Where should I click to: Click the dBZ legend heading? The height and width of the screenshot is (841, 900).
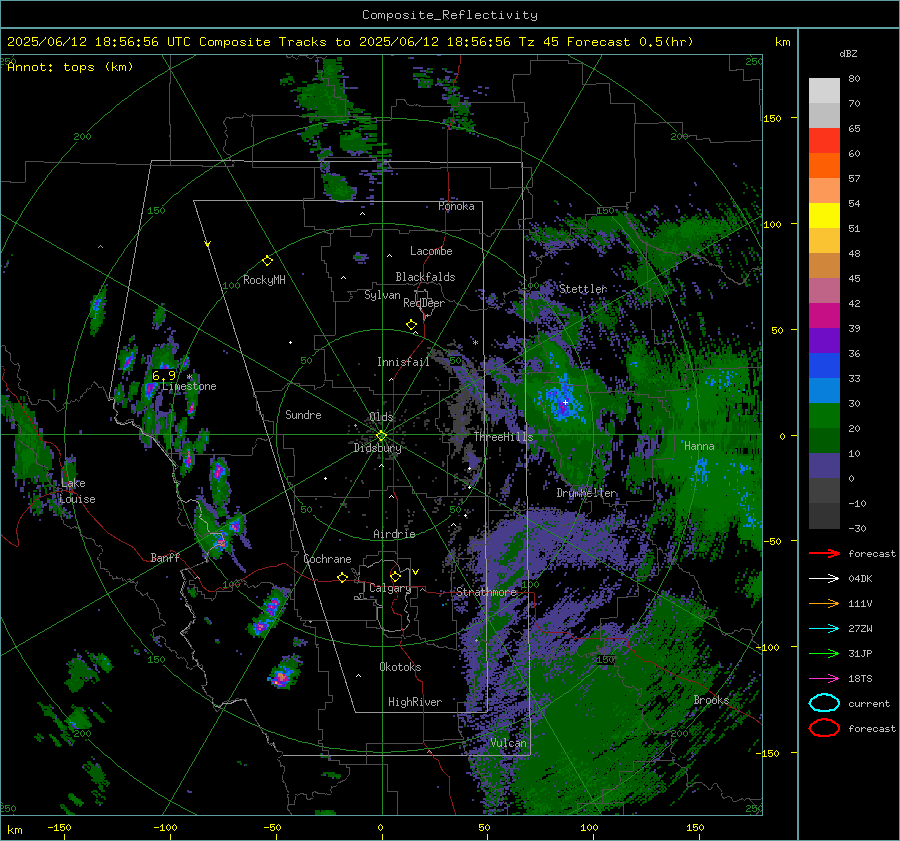[x=848, y=54]
